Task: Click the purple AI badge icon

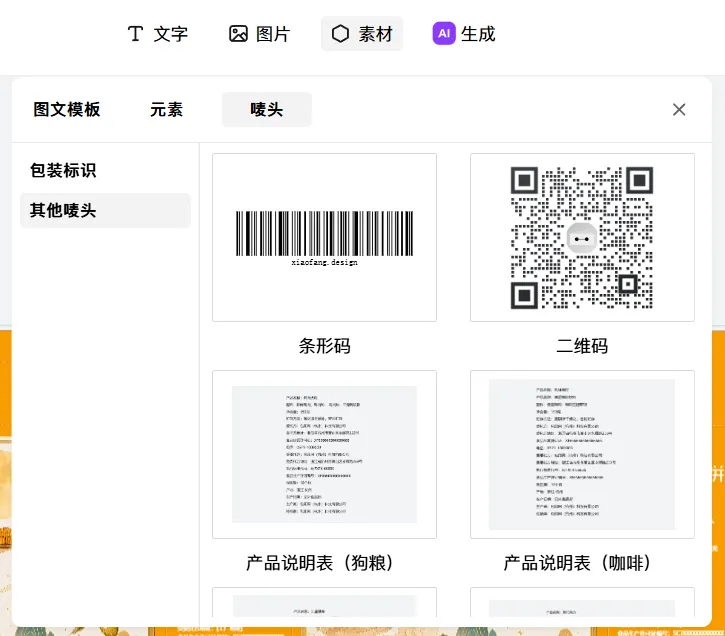Action: pos(444,34)
